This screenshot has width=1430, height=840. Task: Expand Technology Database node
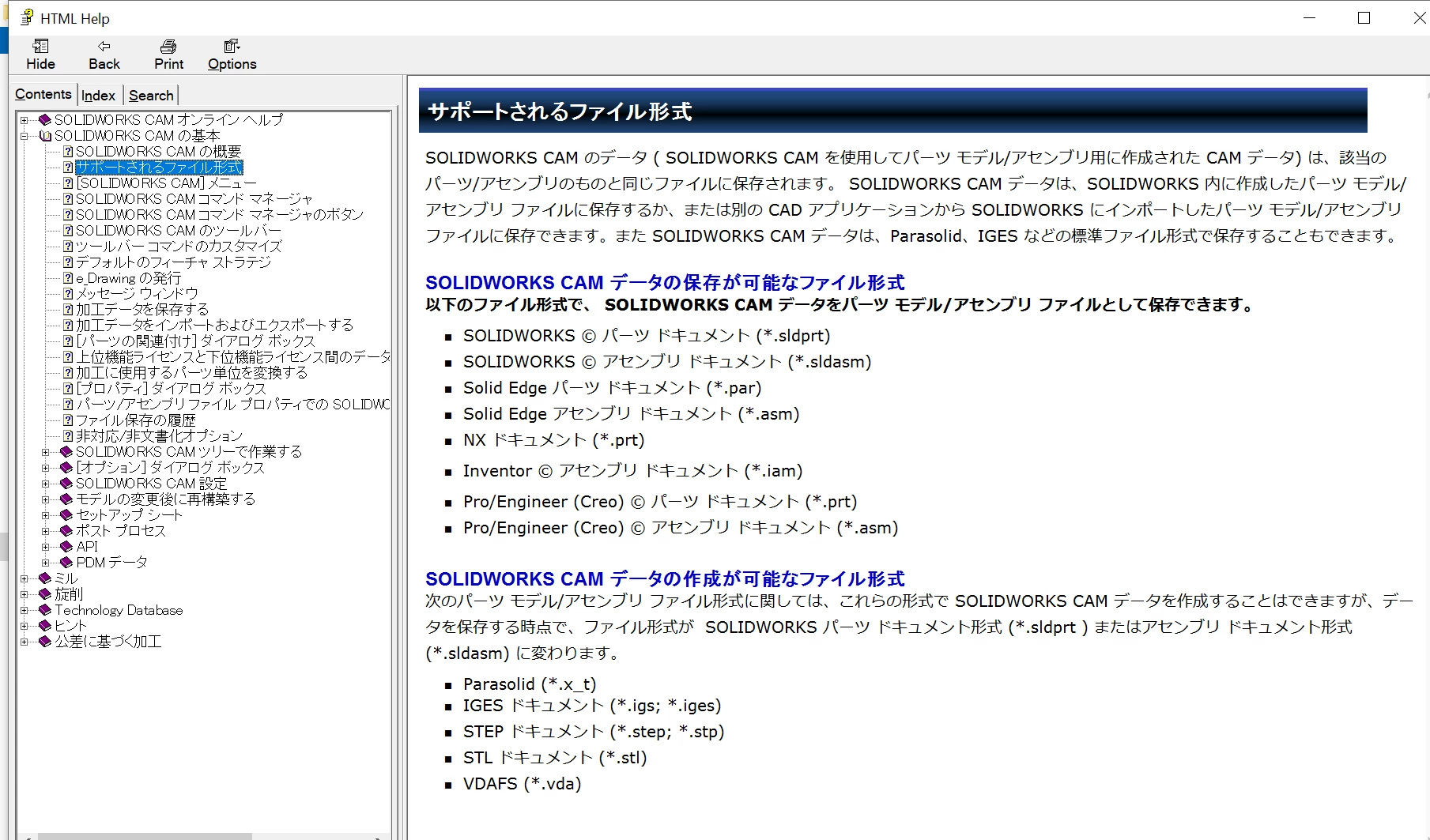25,610
